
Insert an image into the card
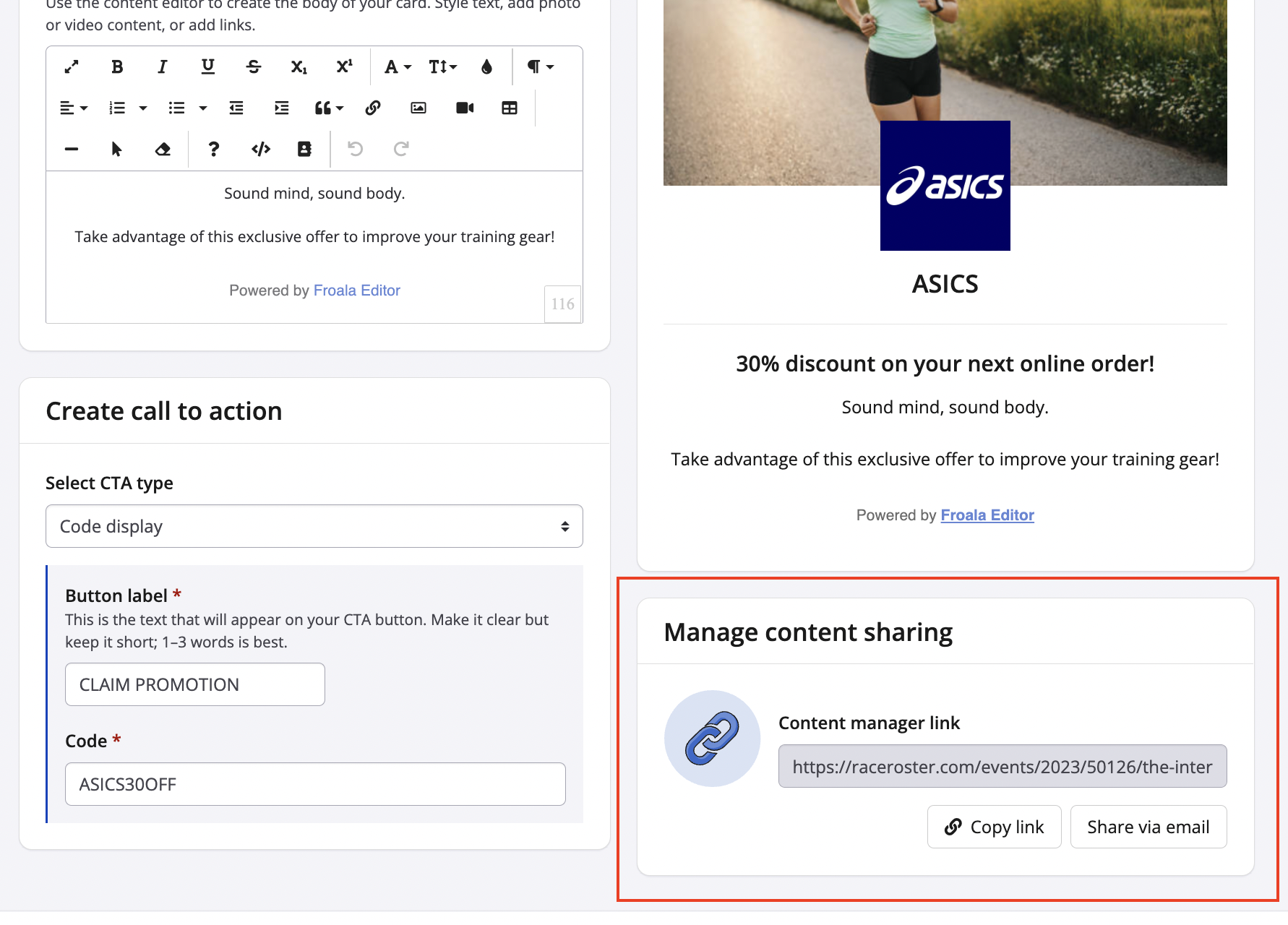(418, 108)
